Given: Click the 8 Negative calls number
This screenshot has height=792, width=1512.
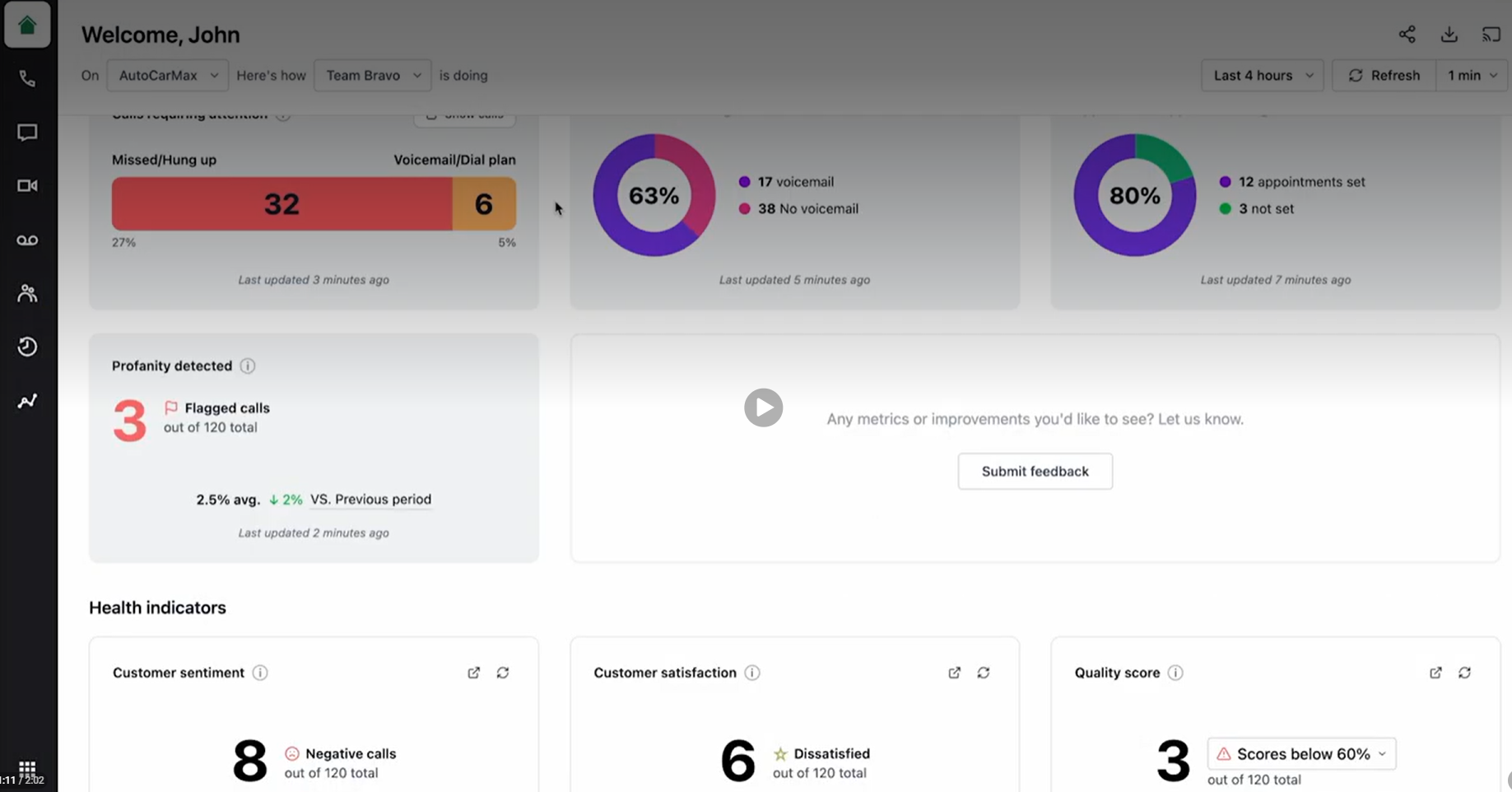Looking at the screenshot, I should point(249,760).
